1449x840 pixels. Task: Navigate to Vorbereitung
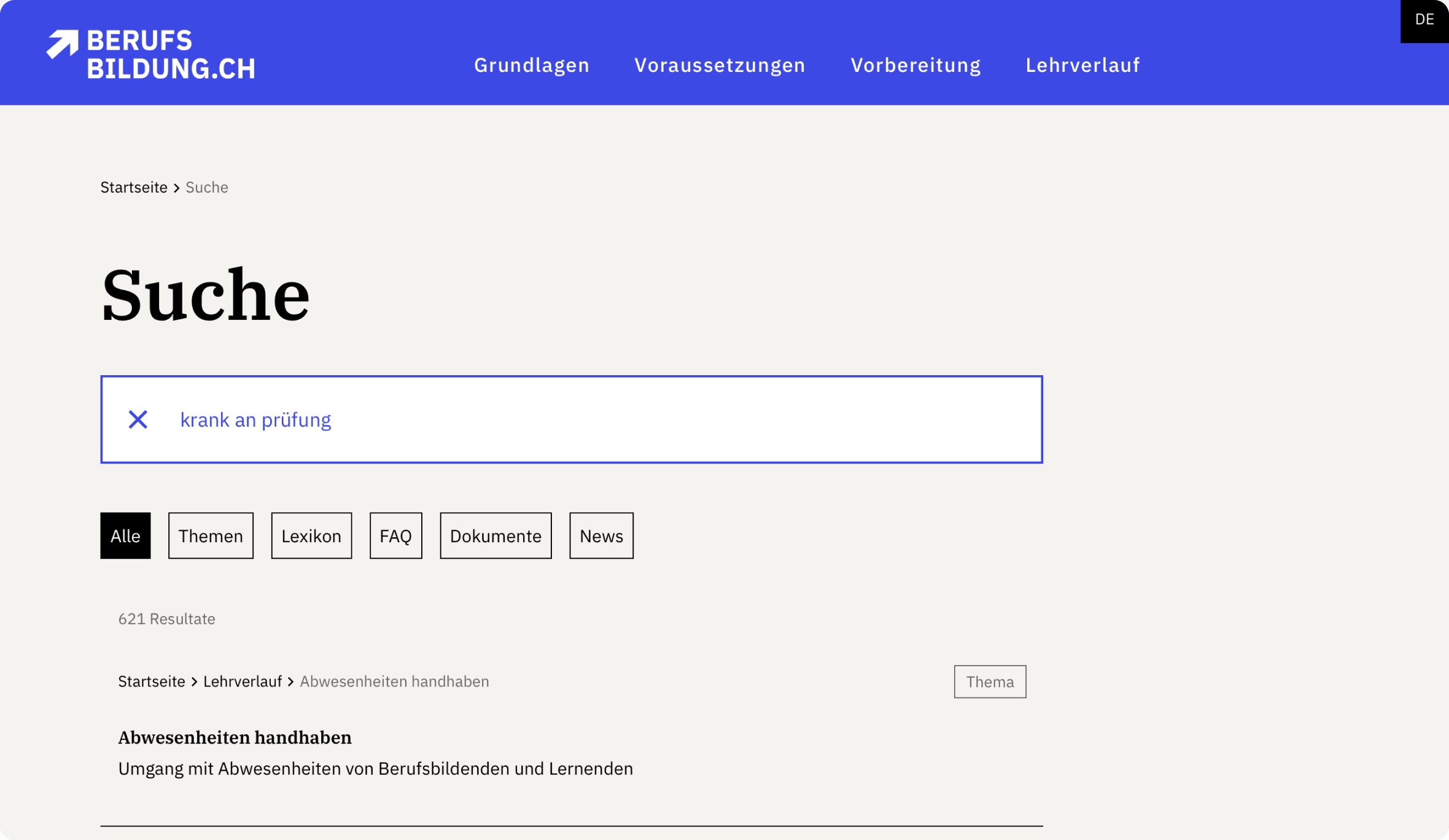(x=915, y=65)
